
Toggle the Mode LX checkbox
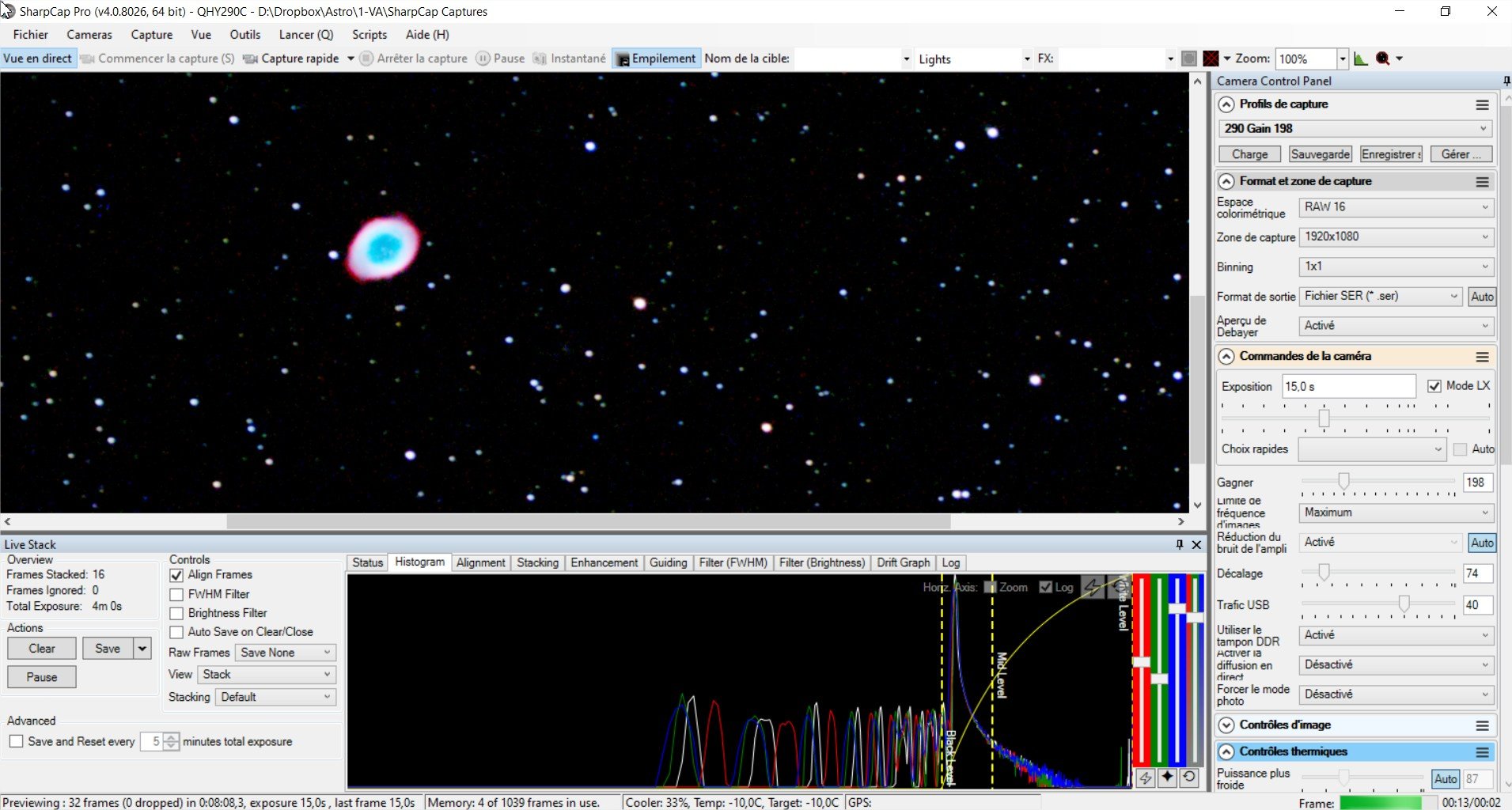pyautogui.click(x=1434, y=386)
